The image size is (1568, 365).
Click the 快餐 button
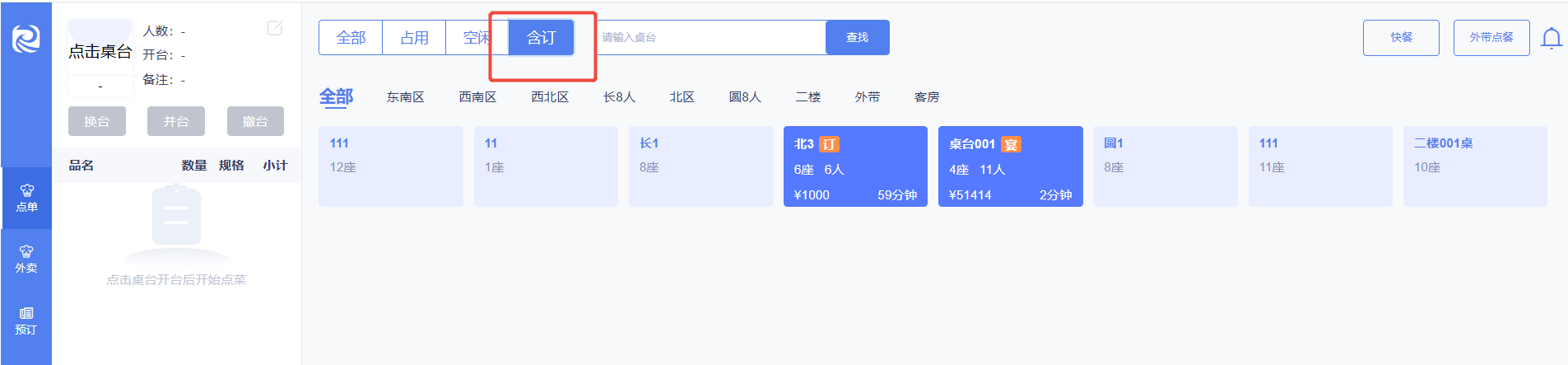1401,38
